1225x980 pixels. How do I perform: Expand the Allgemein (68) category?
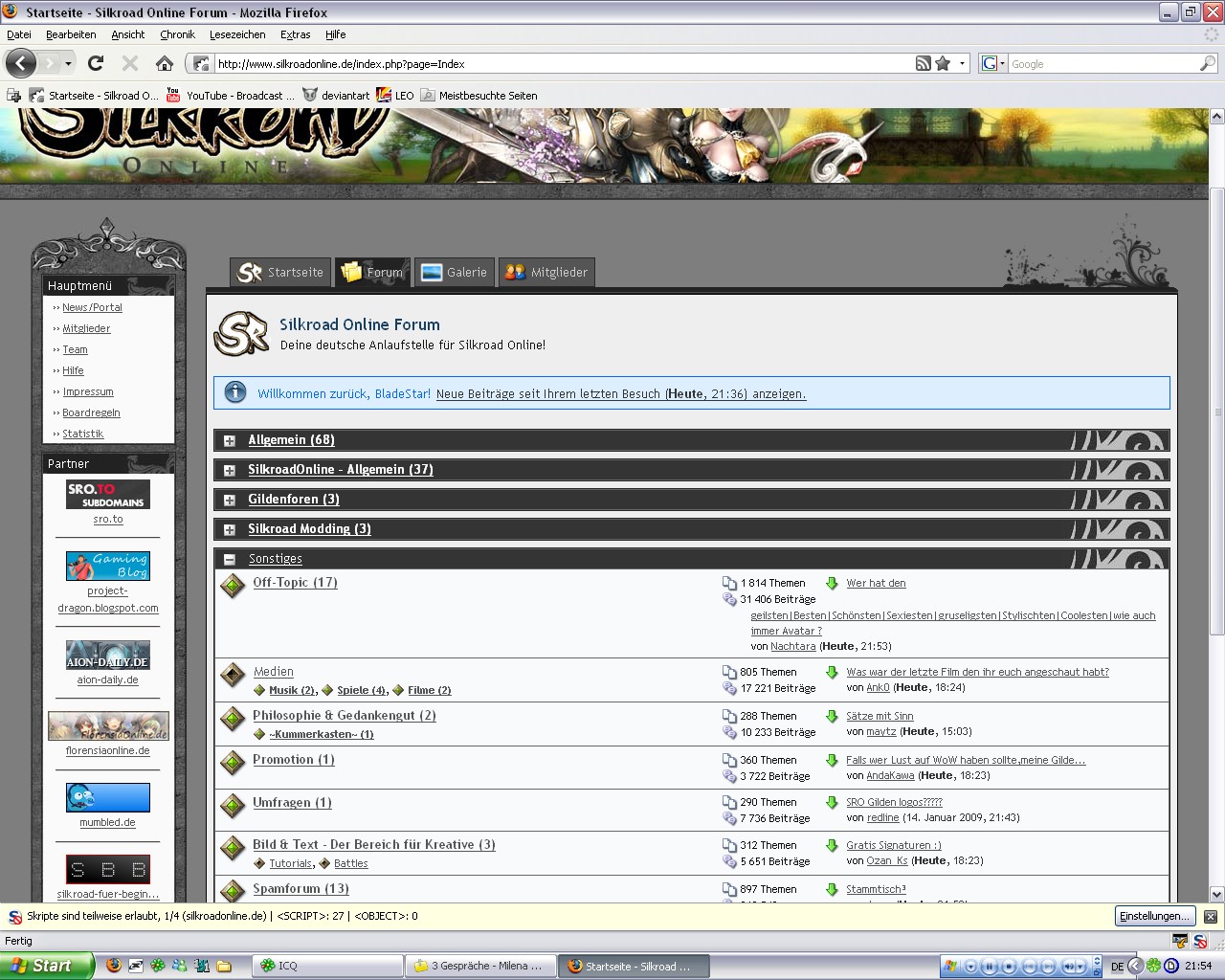point(230,441)
